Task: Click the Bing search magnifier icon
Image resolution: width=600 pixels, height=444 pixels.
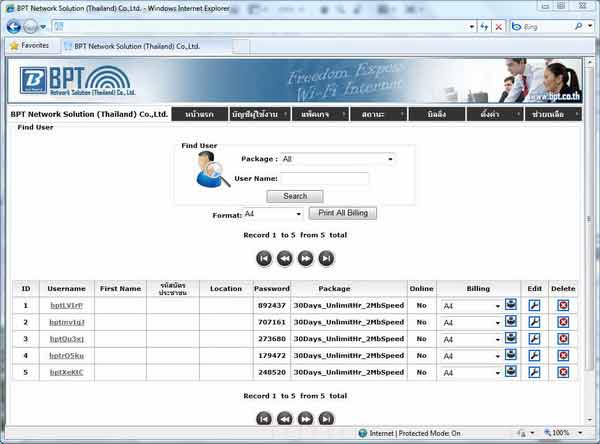Action: pos(579,26)
